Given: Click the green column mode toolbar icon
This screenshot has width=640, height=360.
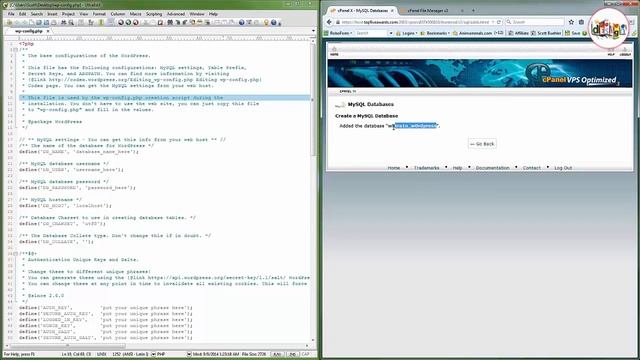Looking at the screenshot, I should tap(101, 22).
